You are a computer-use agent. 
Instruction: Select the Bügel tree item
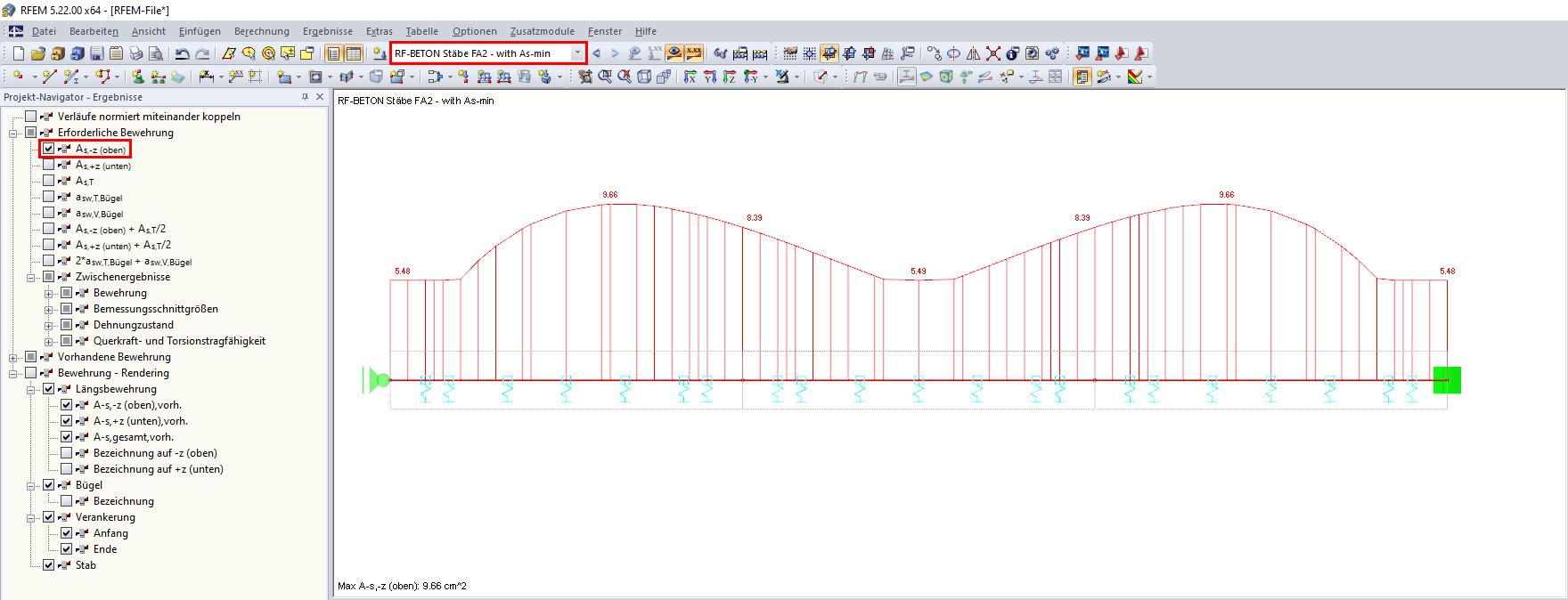[x=89, y=485]
